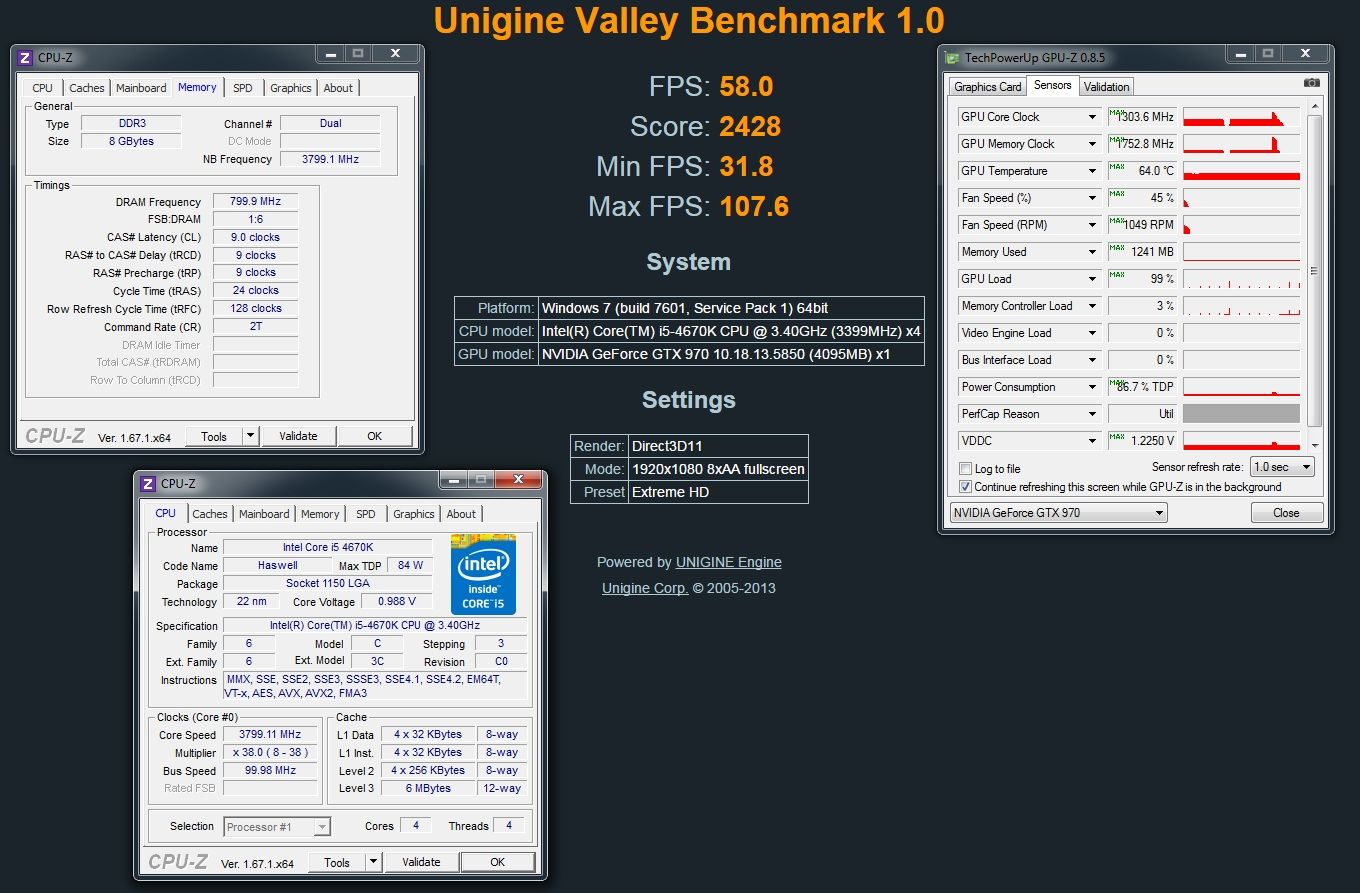Image resolution: width=1360 pixels, height=893 pixels.
Task: Open Fan Speed (%) sensor dropdown
Action: [1092, 198]
